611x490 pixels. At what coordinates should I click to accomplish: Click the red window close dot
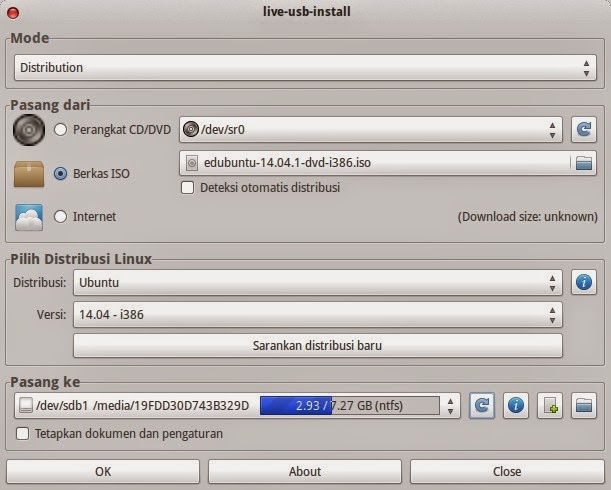pyautogui.click(x=13, y=13)
